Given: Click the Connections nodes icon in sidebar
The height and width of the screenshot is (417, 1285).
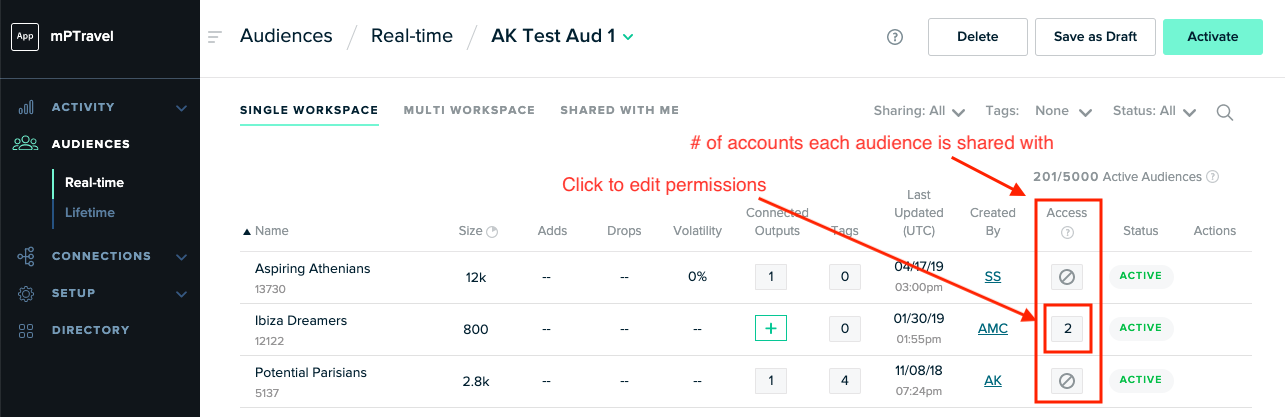Looking at the screenshot, I should pyautogui.click(x=27, y=256).
